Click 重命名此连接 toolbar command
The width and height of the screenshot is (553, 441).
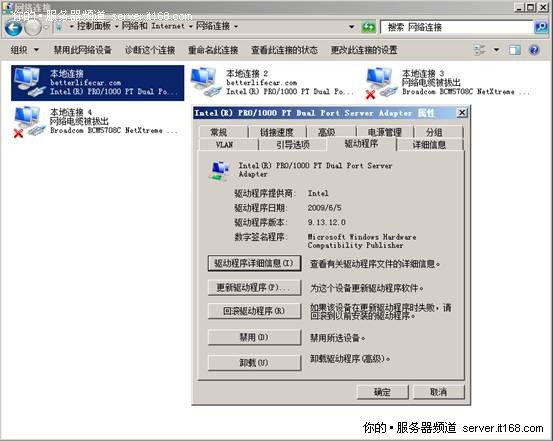[x=213, y=50]
